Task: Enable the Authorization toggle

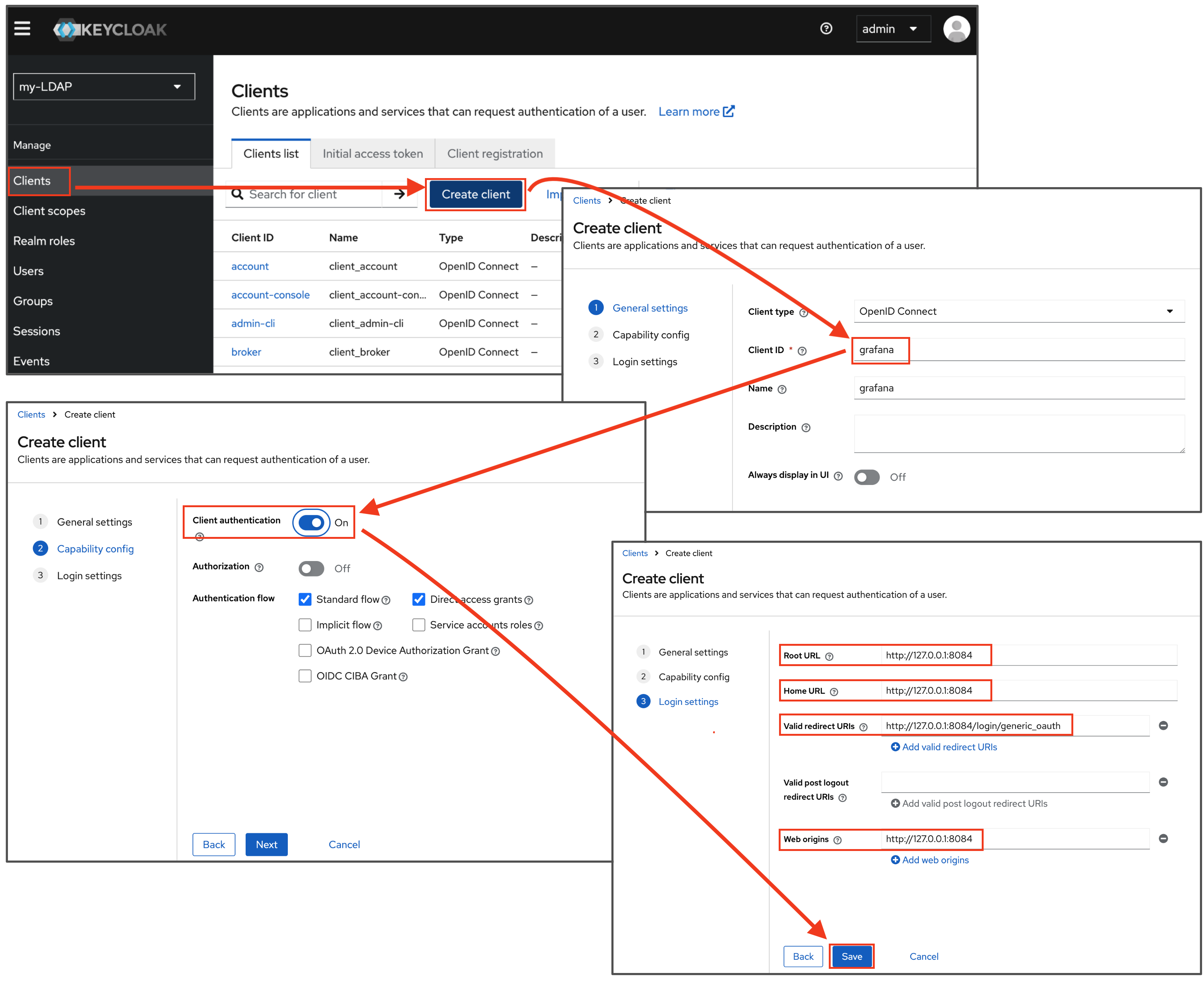Action: pos(311,568)
